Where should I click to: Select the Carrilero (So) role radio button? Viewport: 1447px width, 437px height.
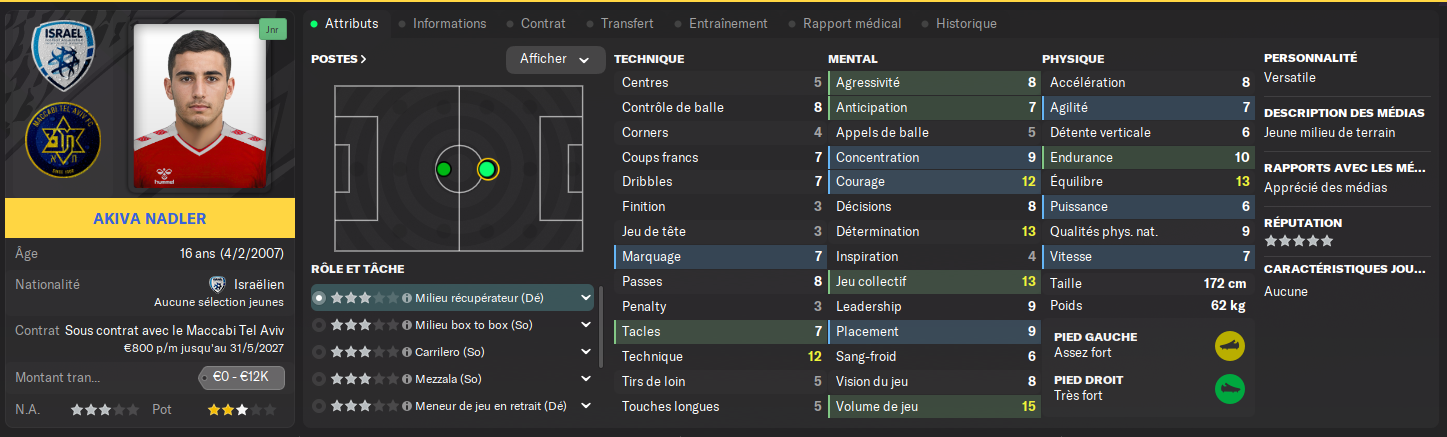tap(319, 352)
